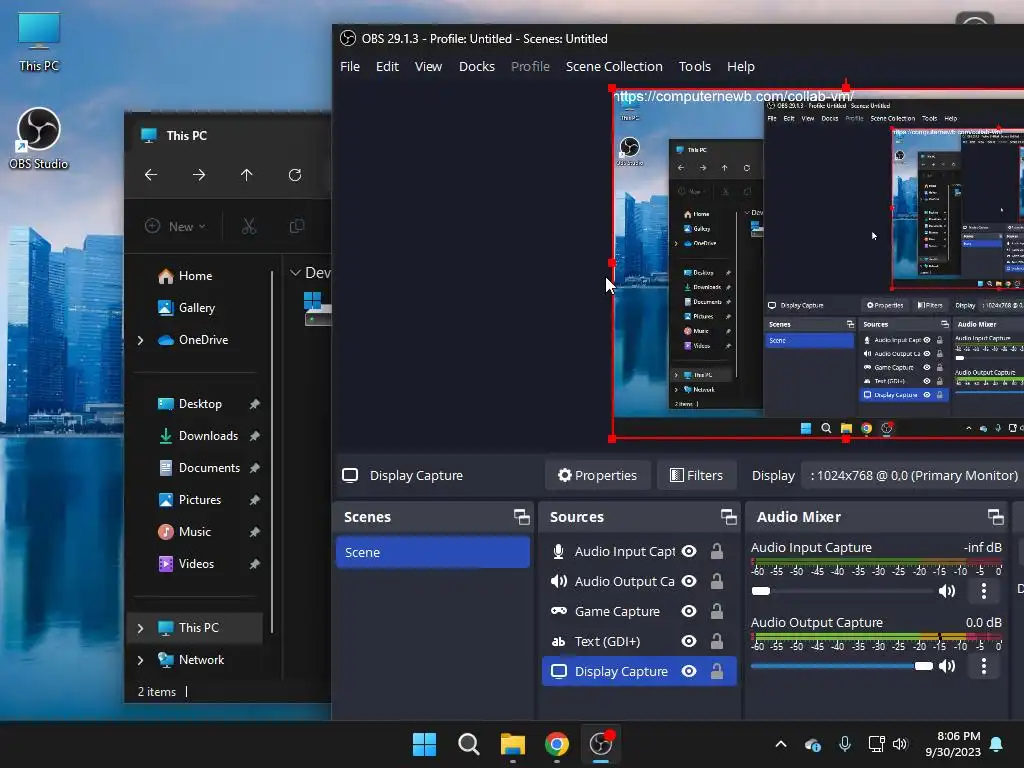The image size is (1024, 768).
Task: Open the OBS Tools menu
Action: click(x=695, y=67)
